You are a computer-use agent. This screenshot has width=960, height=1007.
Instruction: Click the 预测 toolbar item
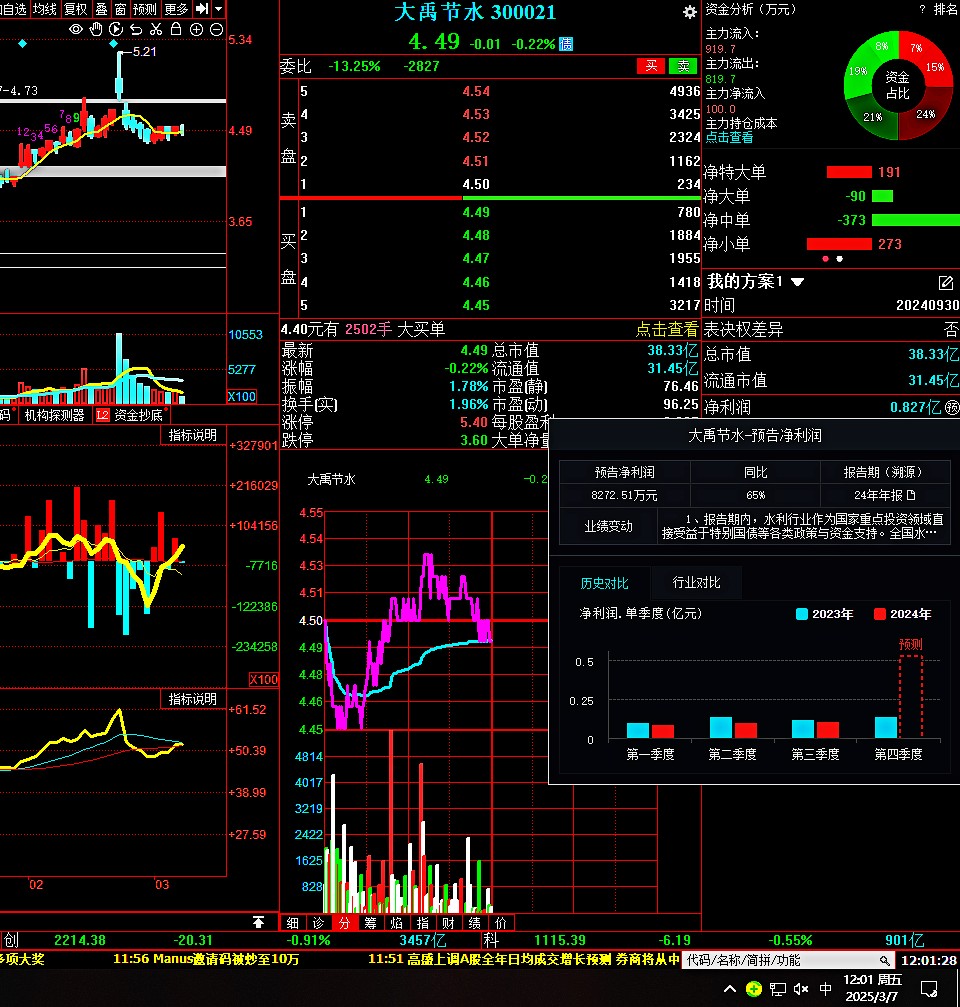(x=144, y=9)
